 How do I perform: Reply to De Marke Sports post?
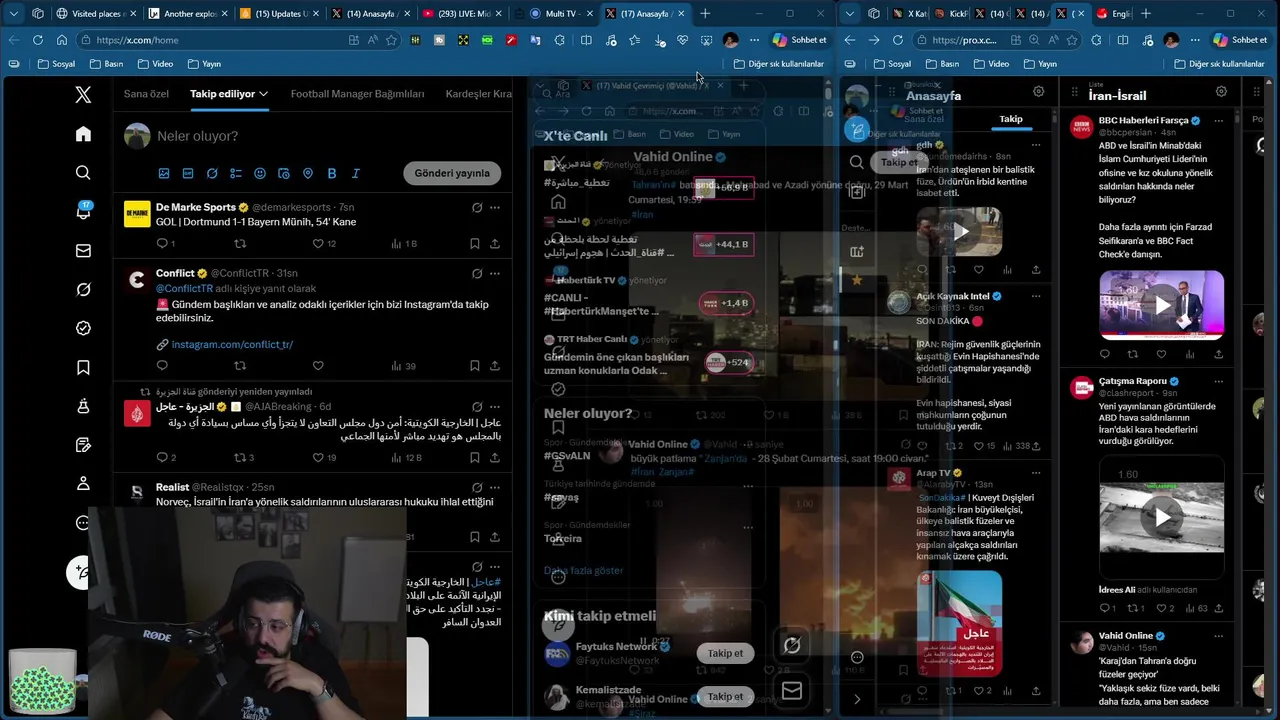tap(162, 243)
